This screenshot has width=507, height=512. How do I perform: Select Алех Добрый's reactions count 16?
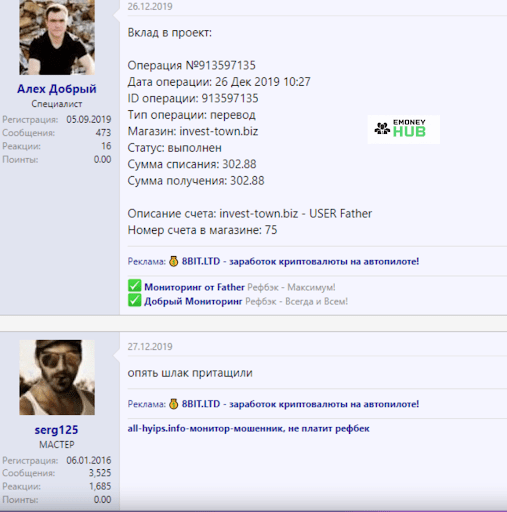pos(106,146)
